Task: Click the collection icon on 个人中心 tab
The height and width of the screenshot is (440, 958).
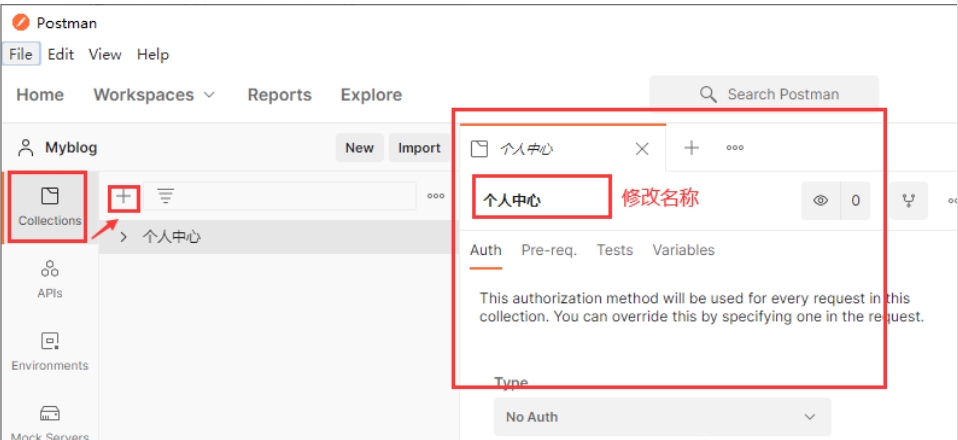Action: 480,148
